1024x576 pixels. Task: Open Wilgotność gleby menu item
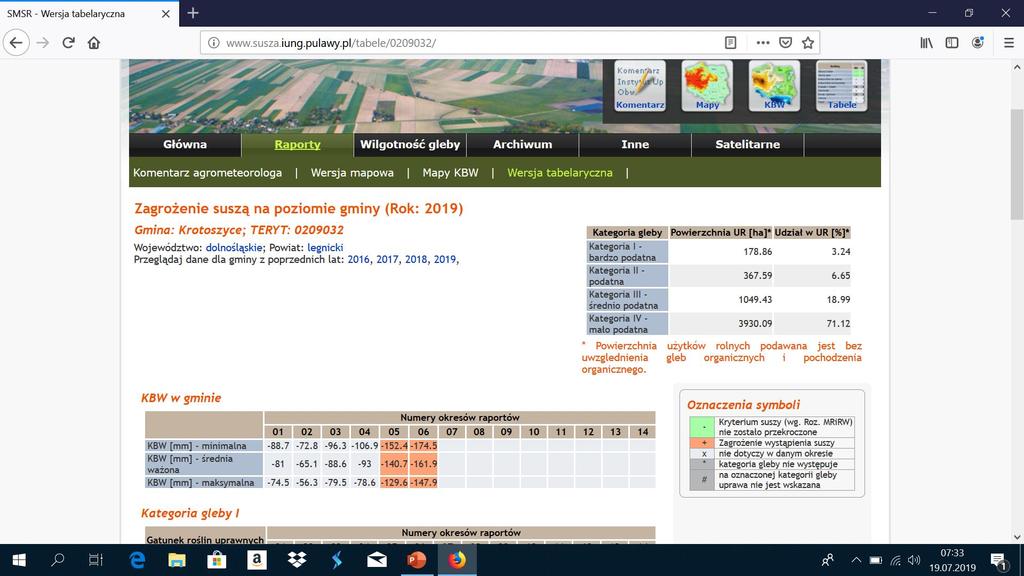410,145
